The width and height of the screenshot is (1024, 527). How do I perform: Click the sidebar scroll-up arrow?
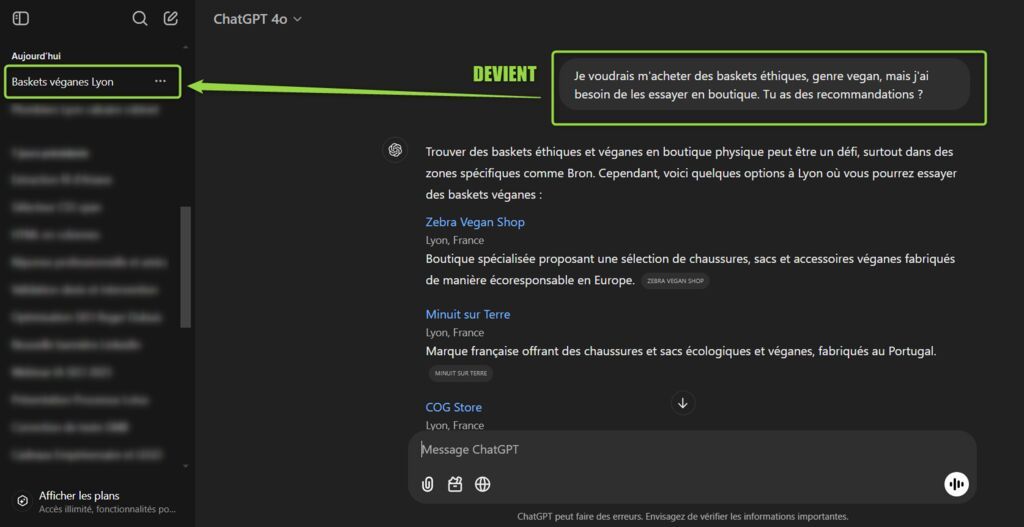pos(185,48)
